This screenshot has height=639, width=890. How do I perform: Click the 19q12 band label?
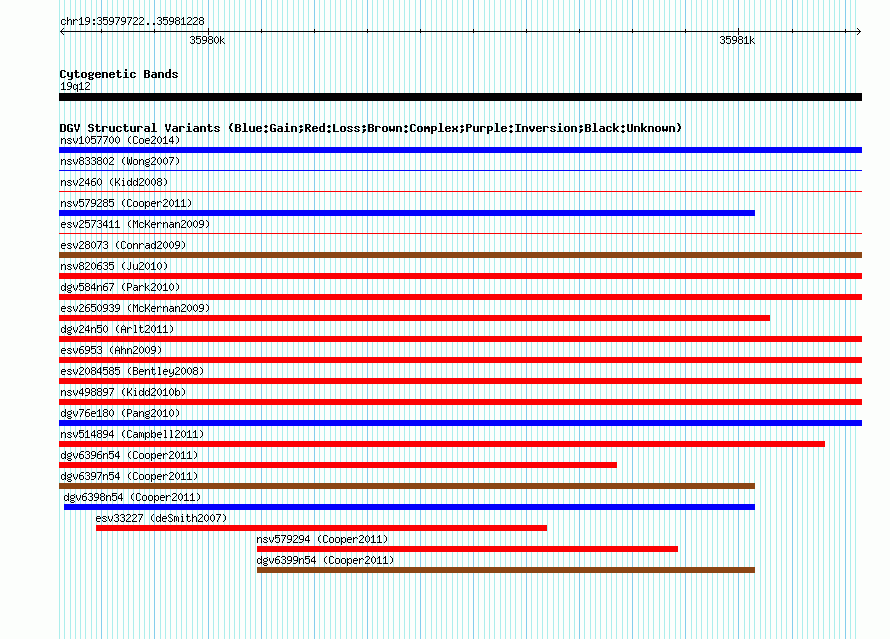(75, 86)
